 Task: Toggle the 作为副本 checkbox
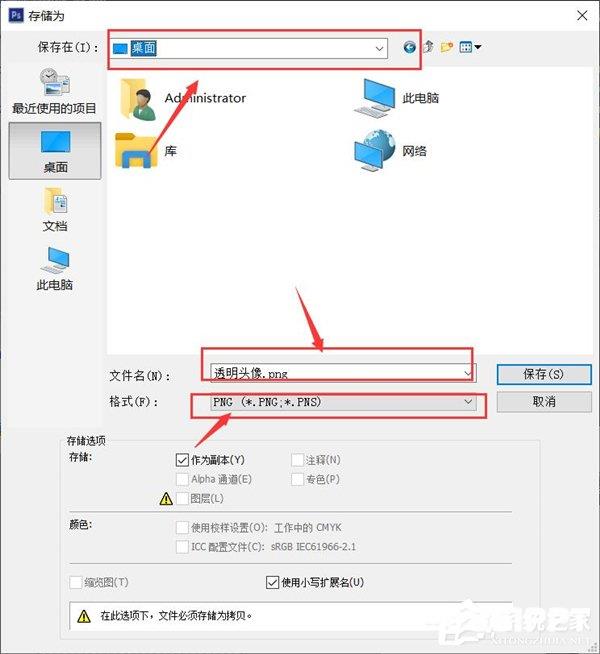tap(182, 460)
